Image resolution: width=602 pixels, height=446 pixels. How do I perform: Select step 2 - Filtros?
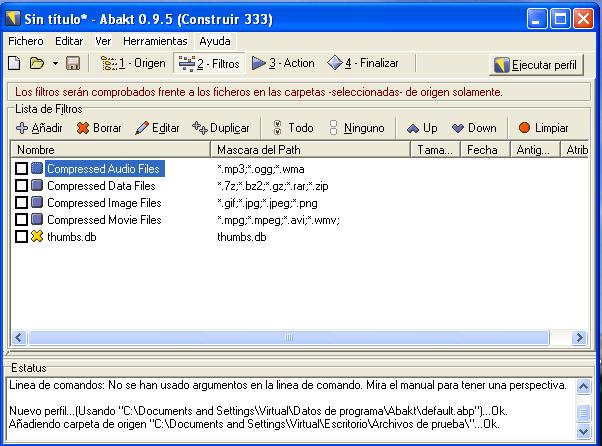coord(209,63)
